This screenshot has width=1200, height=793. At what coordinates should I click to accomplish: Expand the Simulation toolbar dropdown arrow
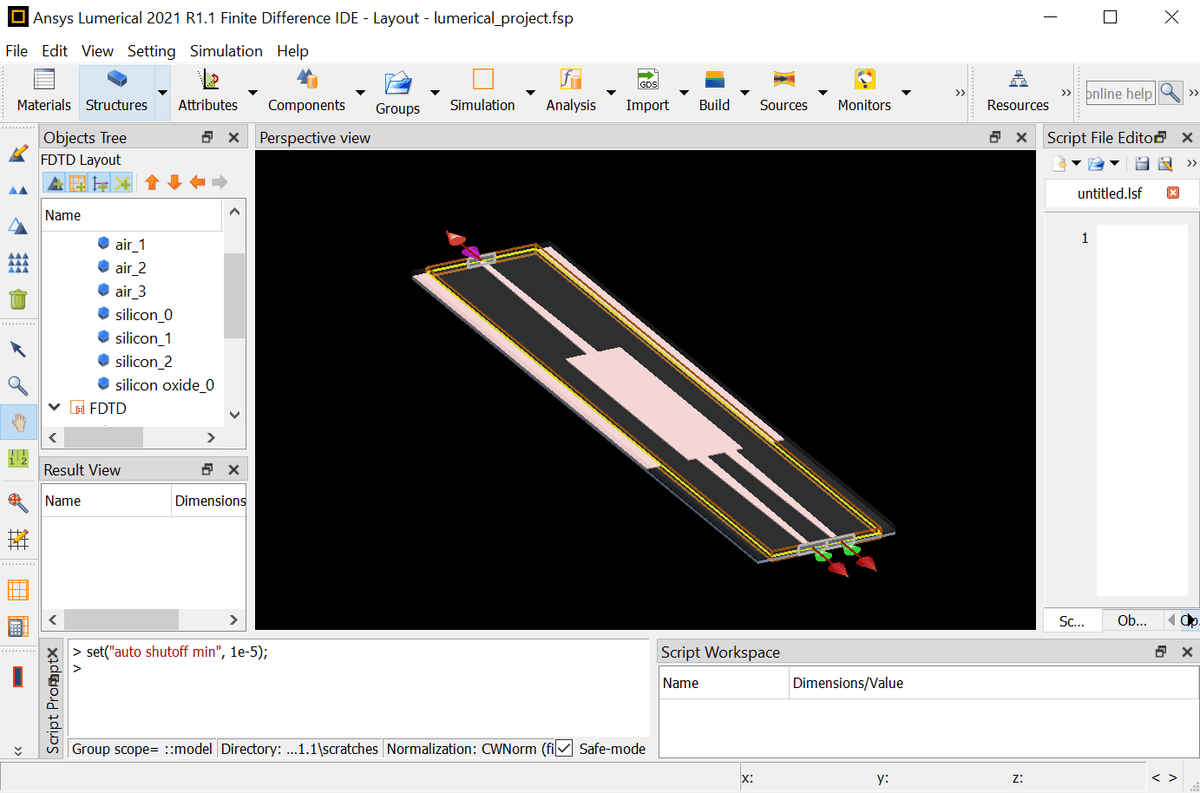coord(528,93)
